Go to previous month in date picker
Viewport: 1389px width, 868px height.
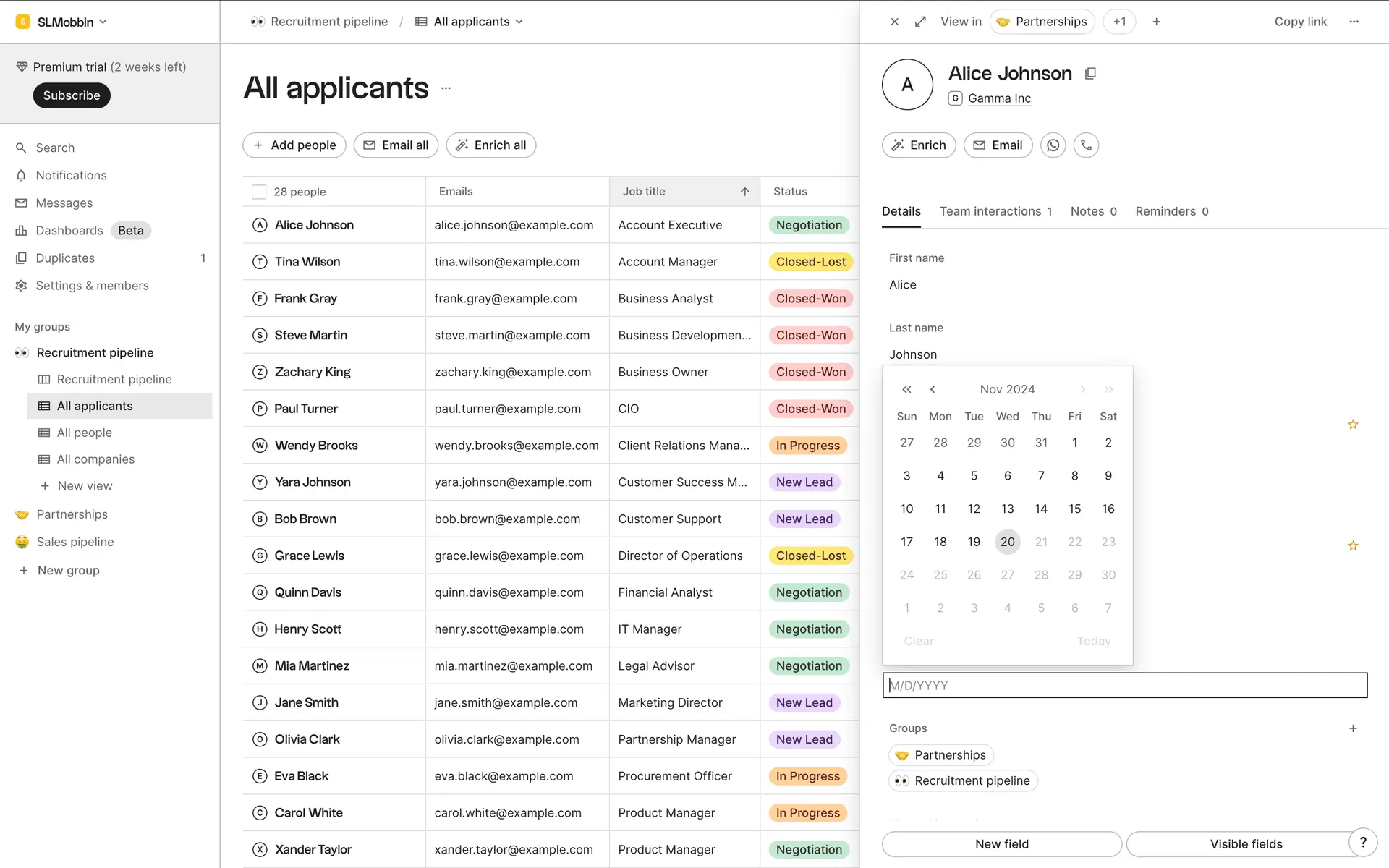pyautogui.click(x=933, y=389)
